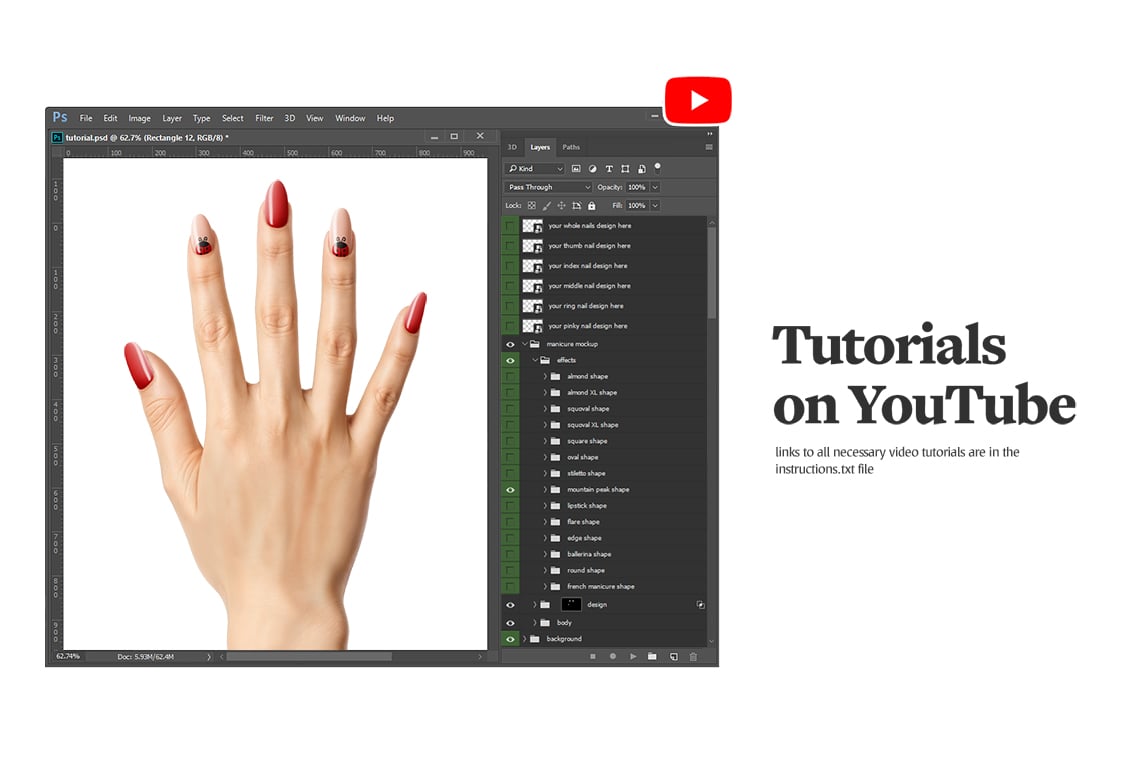
Task: Select the filter for pixel layers icon
Action: (x=576, y=168)
